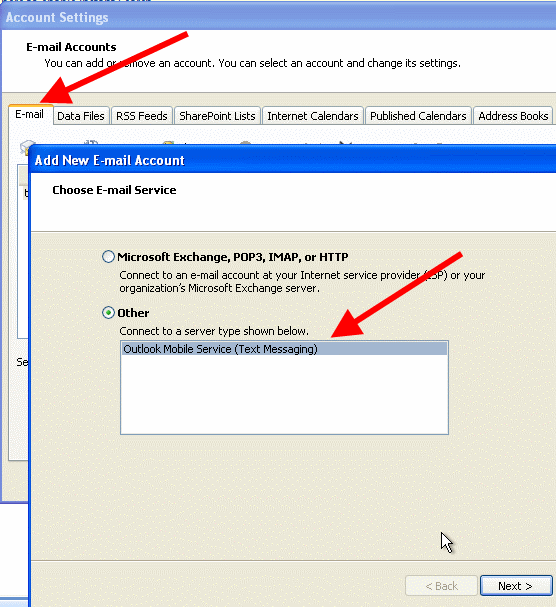The height and width of the screenshot is (607, 556).
Task: Click the E-mail Accounts heading text
Action: click(71, 47)
